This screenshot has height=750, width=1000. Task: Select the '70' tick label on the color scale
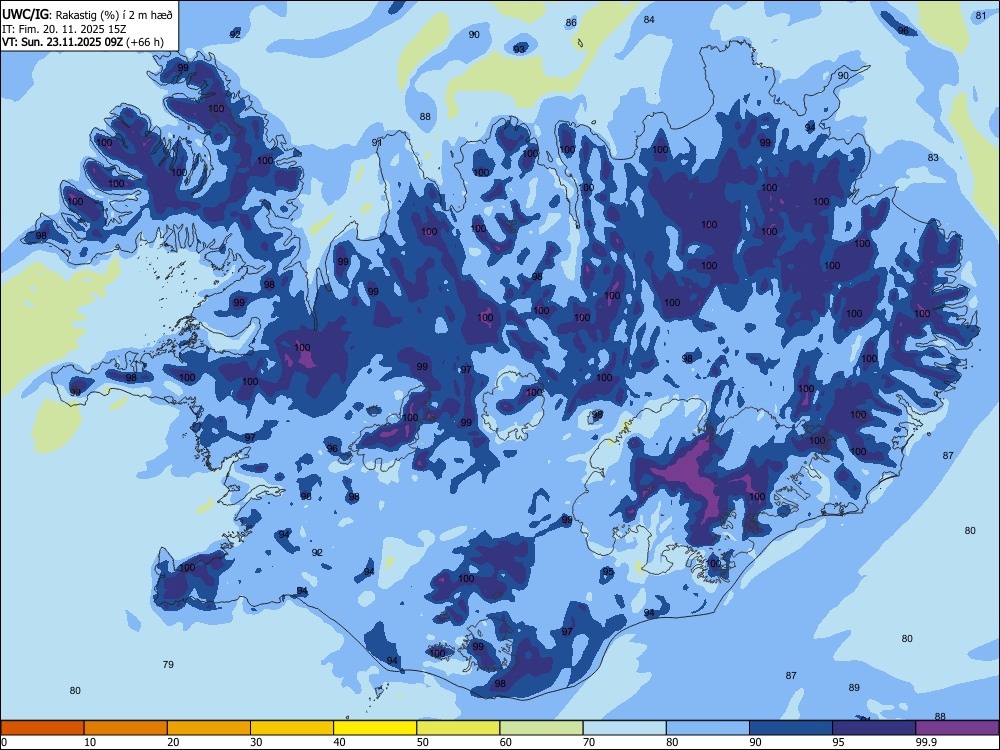point(589,742)
